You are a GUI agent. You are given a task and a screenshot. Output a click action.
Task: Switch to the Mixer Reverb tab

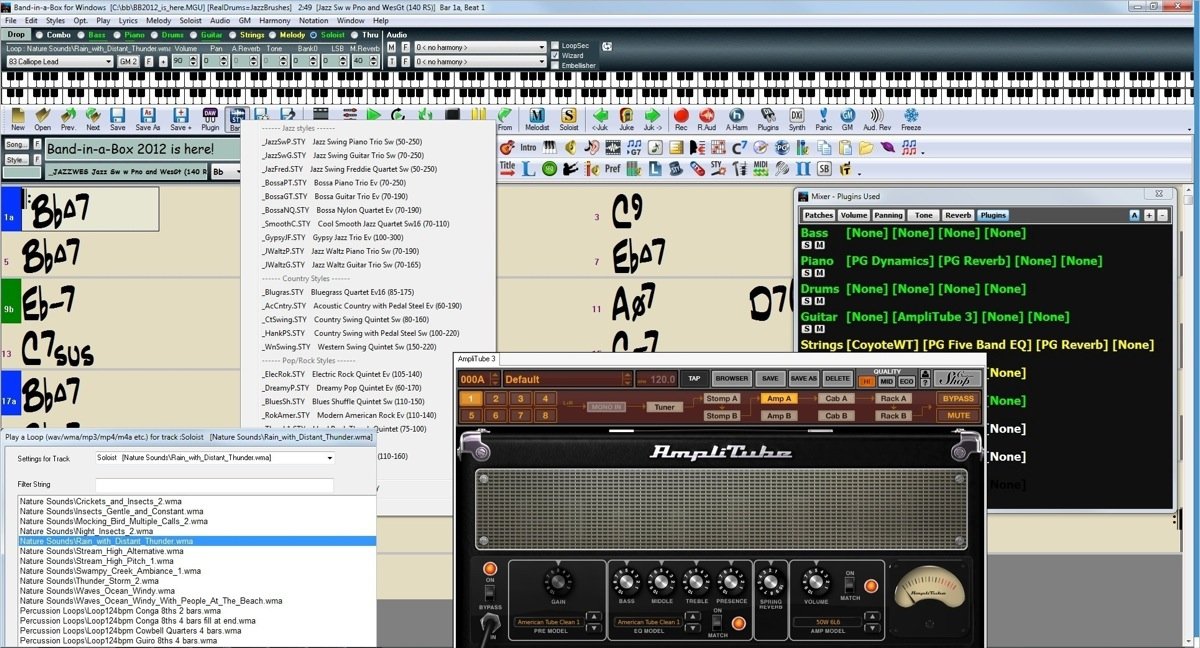click(958, 215)
